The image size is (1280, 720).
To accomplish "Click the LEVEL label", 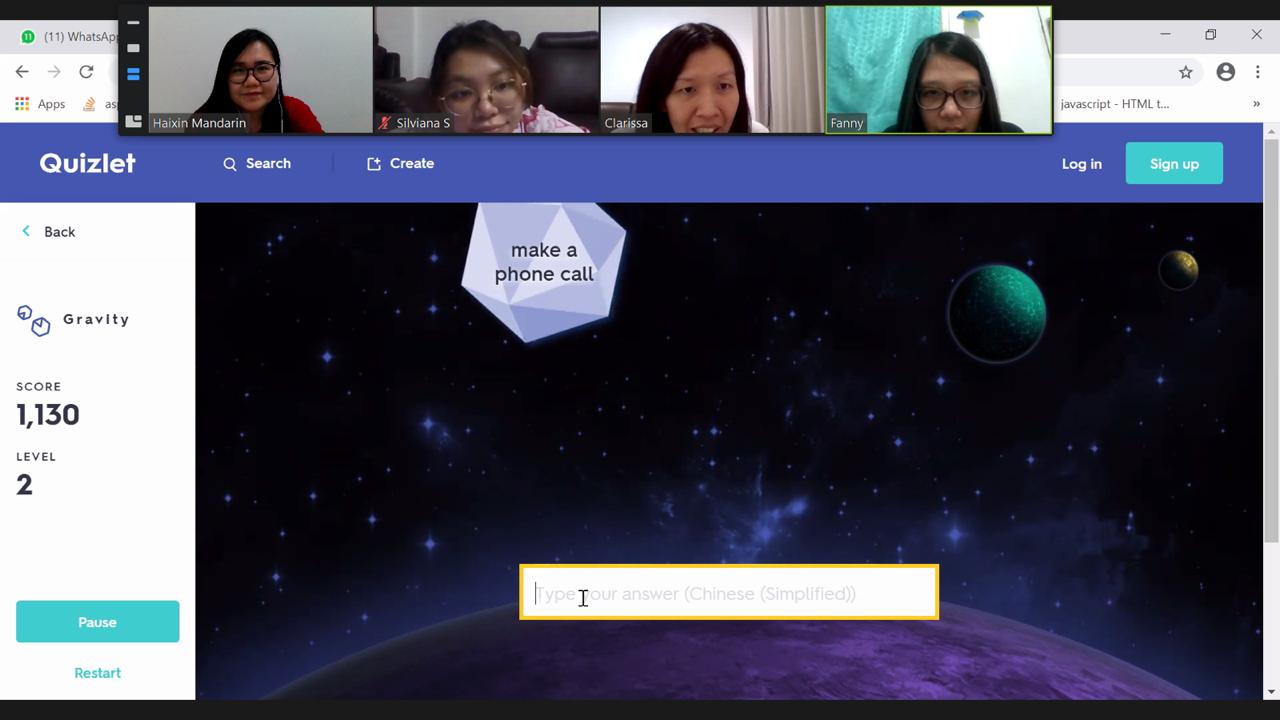I will [36, 457].
